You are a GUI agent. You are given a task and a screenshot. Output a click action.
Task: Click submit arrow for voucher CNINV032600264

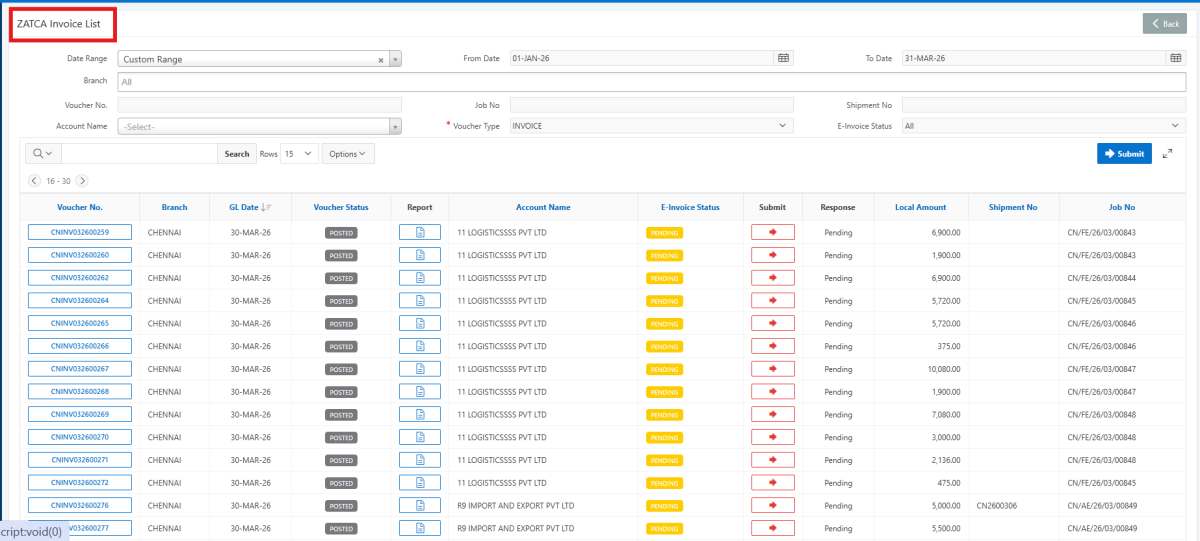pyautogui.click(x=773, y=301)
